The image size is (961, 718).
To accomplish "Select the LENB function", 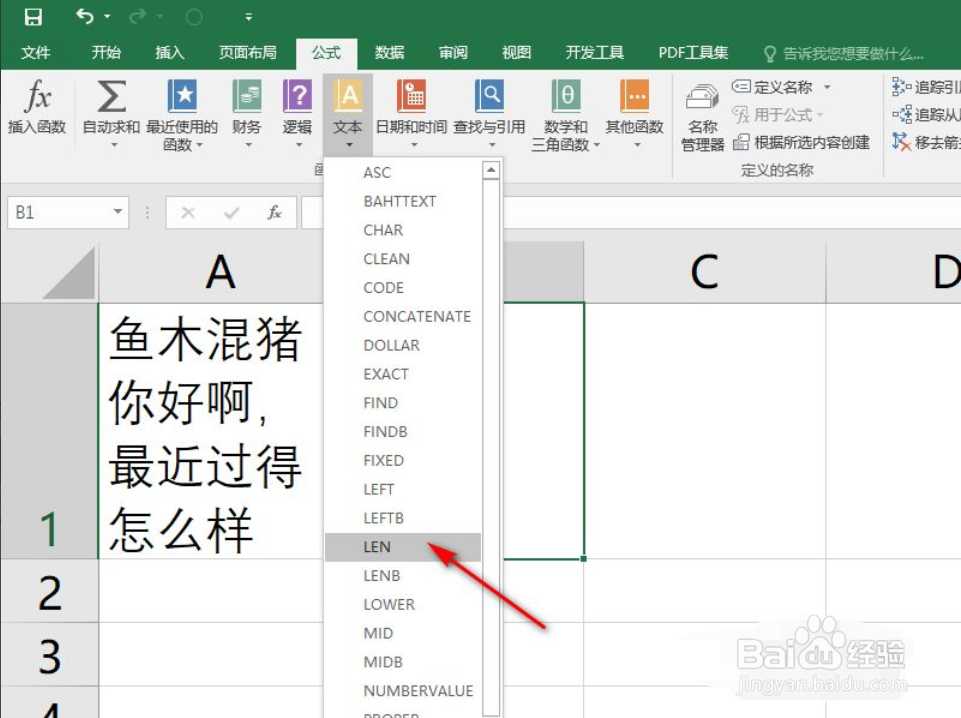I will (403, 576).
